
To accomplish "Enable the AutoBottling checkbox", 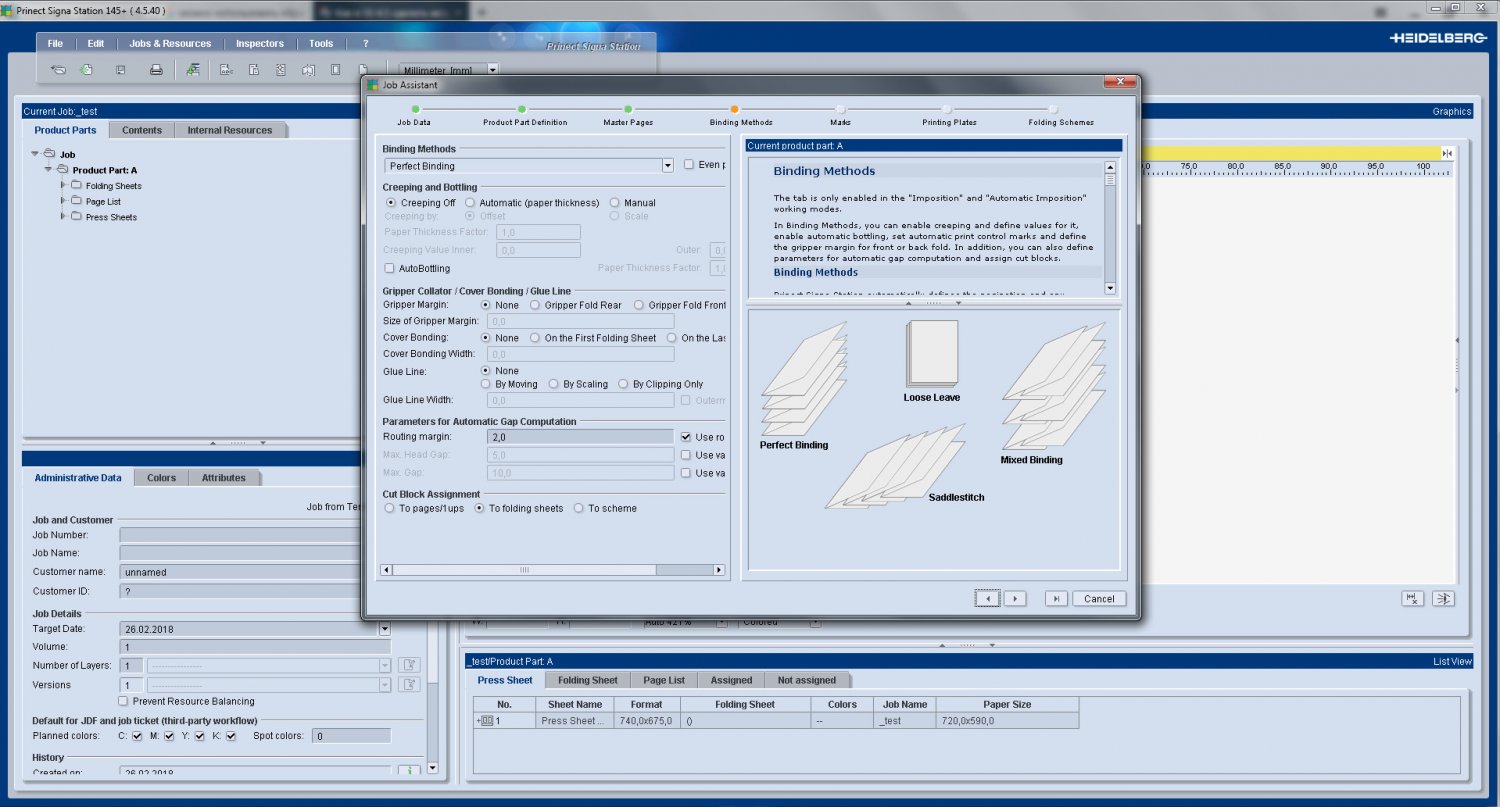I will pyautogui.click(x=390, y=268).
